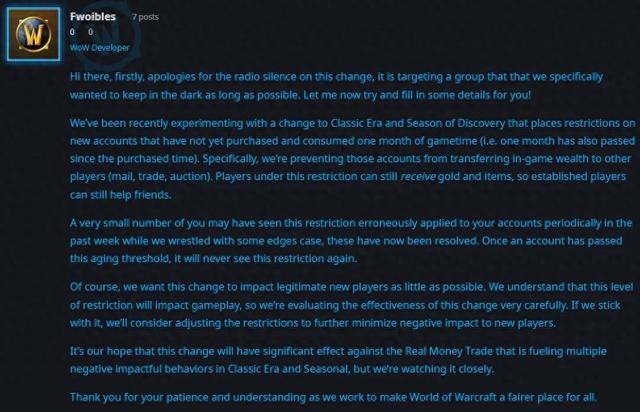Click the phrase "Real Money Trade"
The image size is (640, 412).
449,351
